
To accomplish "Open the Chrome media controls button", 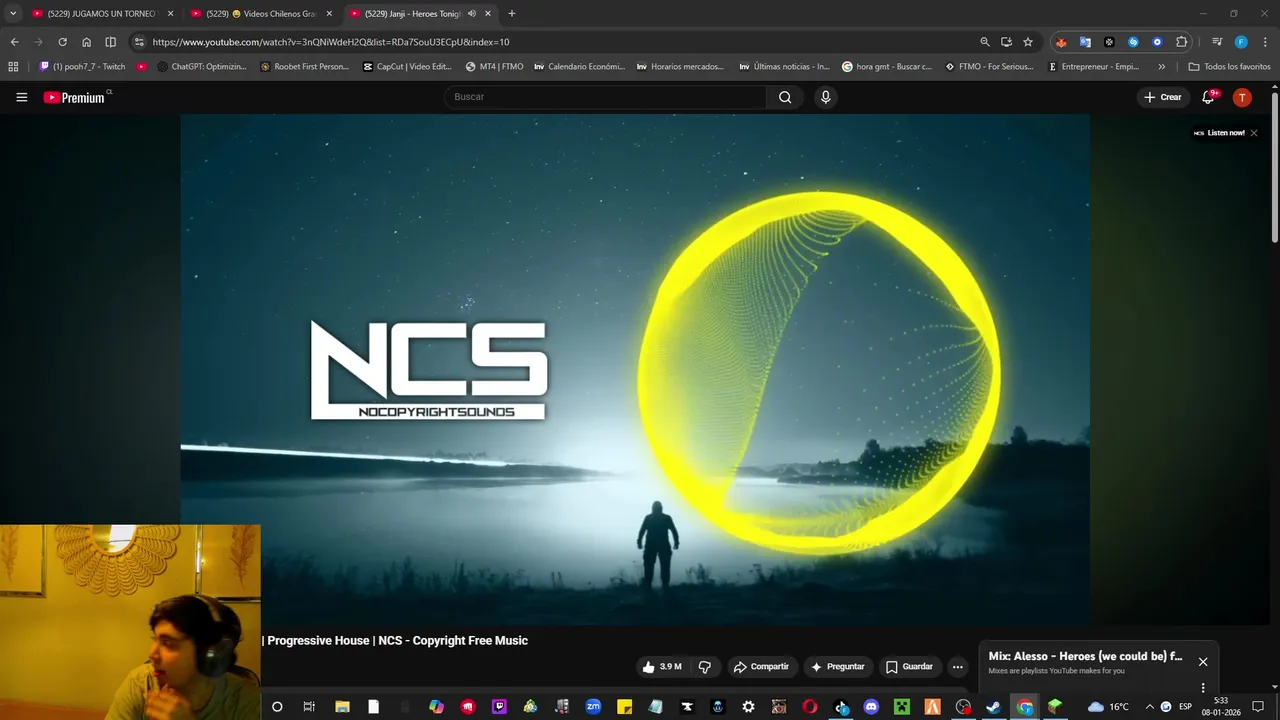I will [1217, 42].
